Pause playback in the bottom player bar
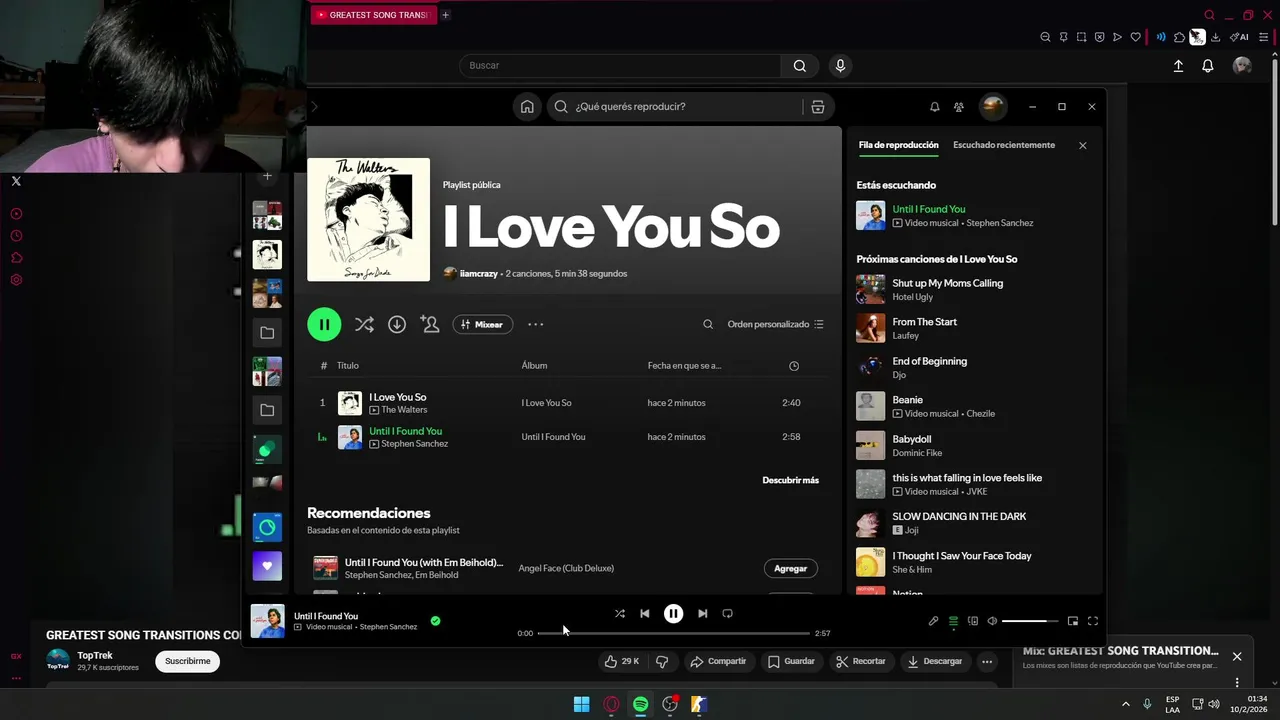The image size is (1280, 720). point(674,613)
